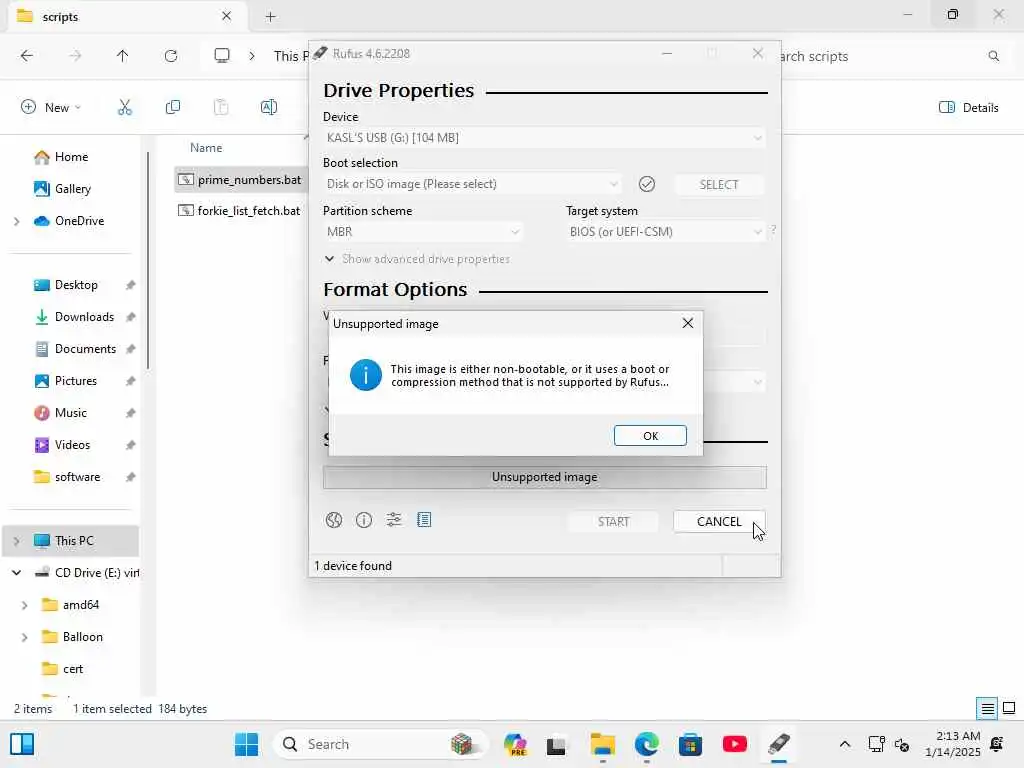This screenshot has height=768, width=1024.
Task: Expand Show advanced drive properties
Action: coord(417,259)
